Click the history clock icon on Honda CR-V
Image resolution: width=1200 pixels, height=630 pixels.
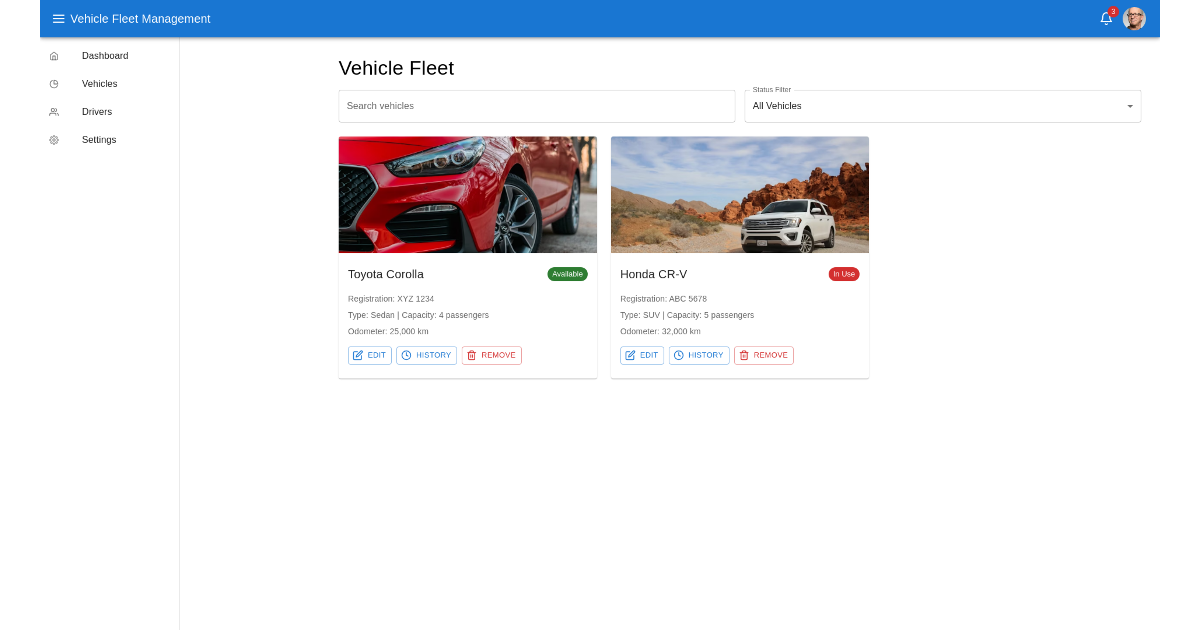click(x=678, y=355)
